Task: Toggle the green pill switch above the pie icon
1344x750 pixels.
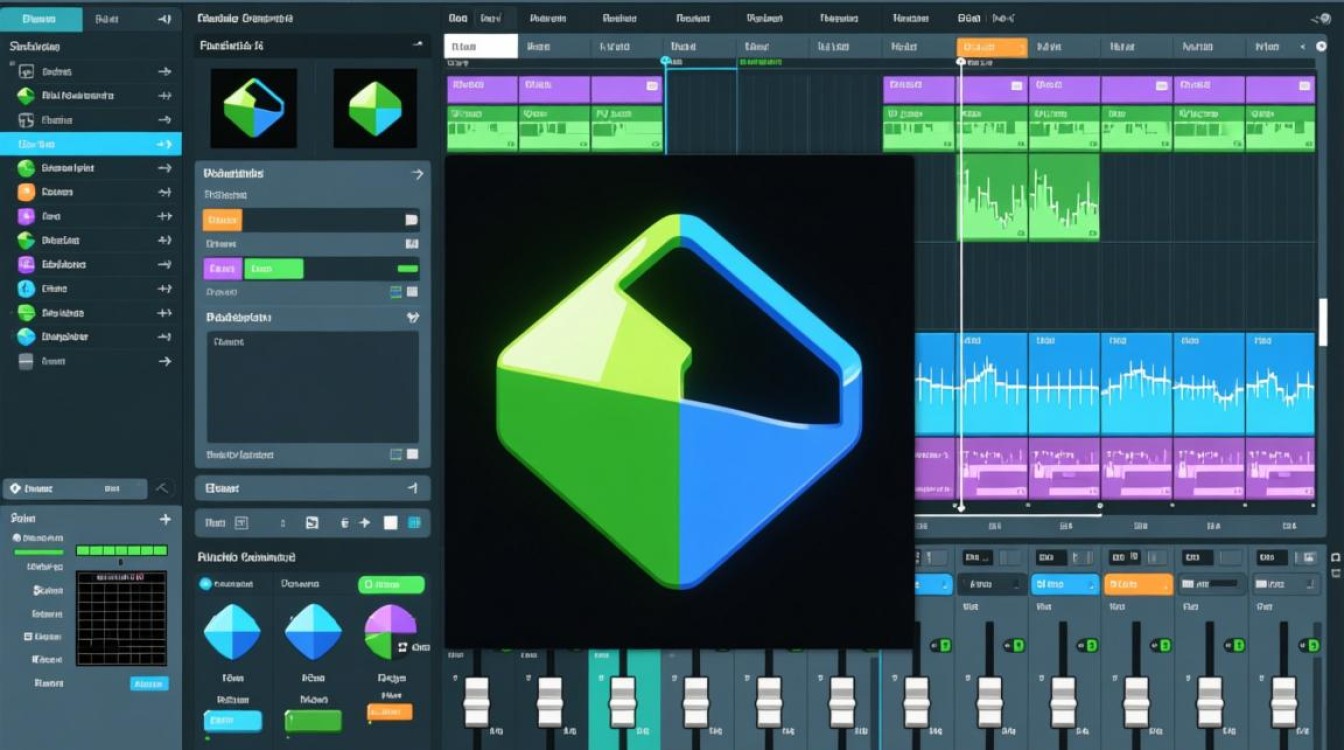Action: 391,584
